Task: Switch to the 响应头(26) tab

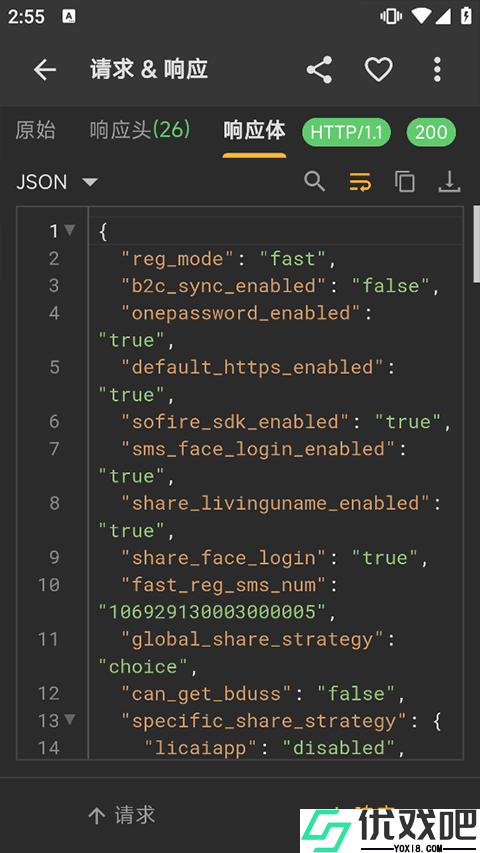Action: 140,131
